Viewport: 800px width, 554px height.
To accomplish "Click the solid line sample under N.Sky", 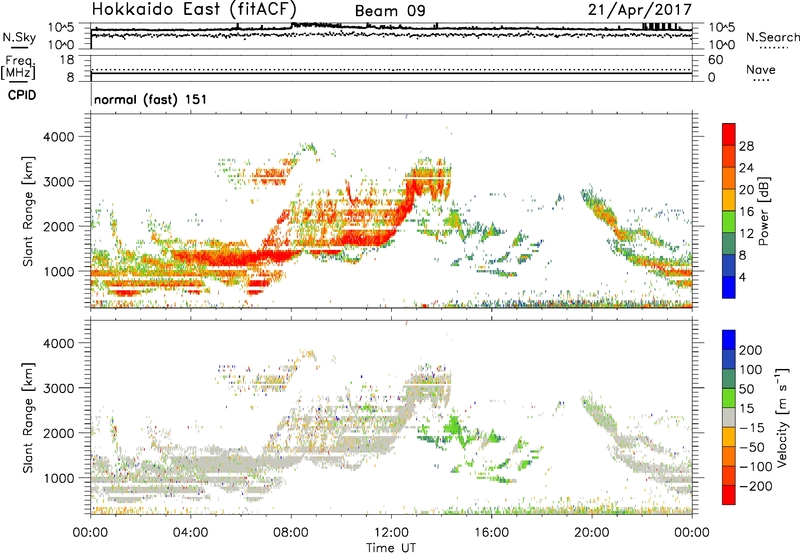I will click(x=19, y=47).
